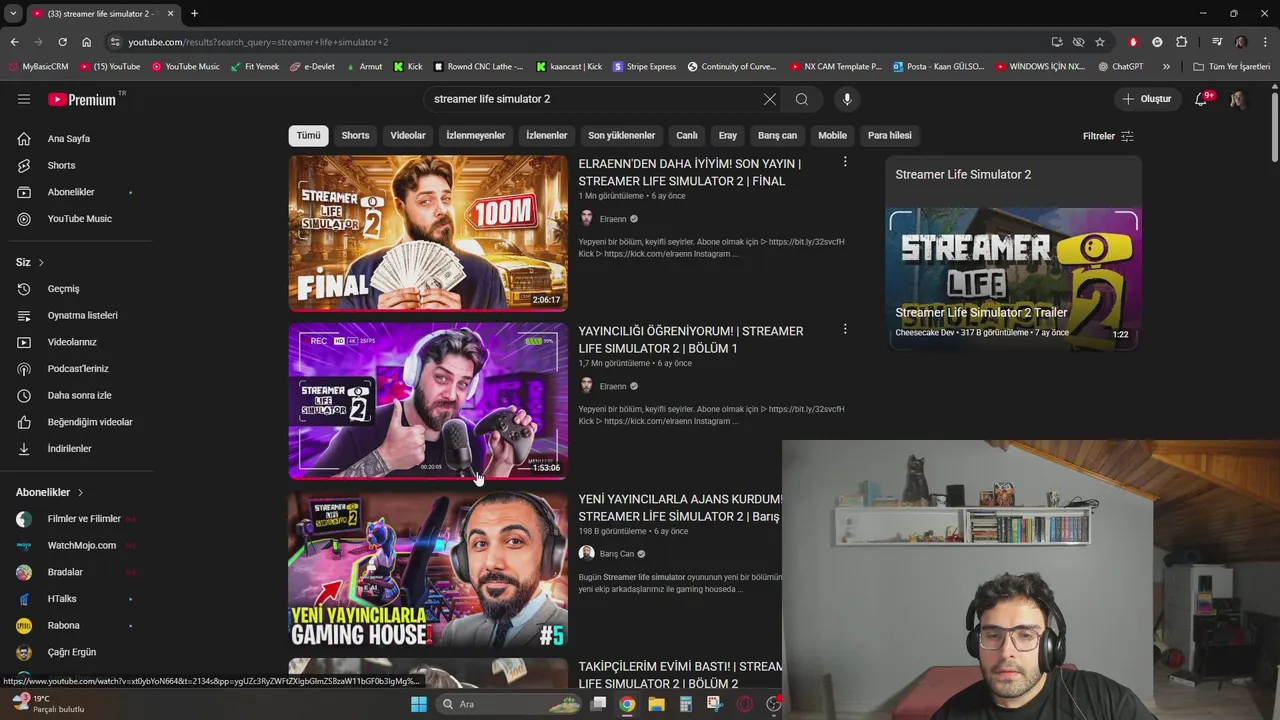1280x720 pixels.
Task: Select the İzlenenler filter chip
Action: [x=547, y=135]
